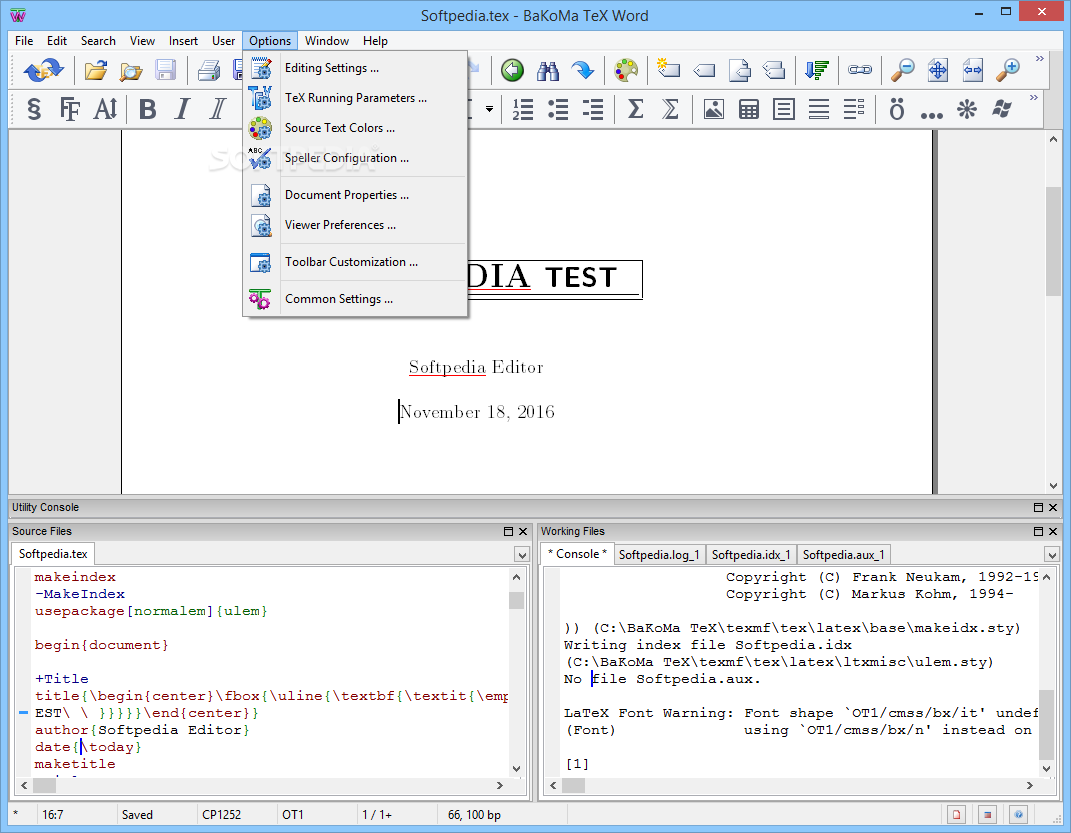Select the Console tab

[577, 554]
